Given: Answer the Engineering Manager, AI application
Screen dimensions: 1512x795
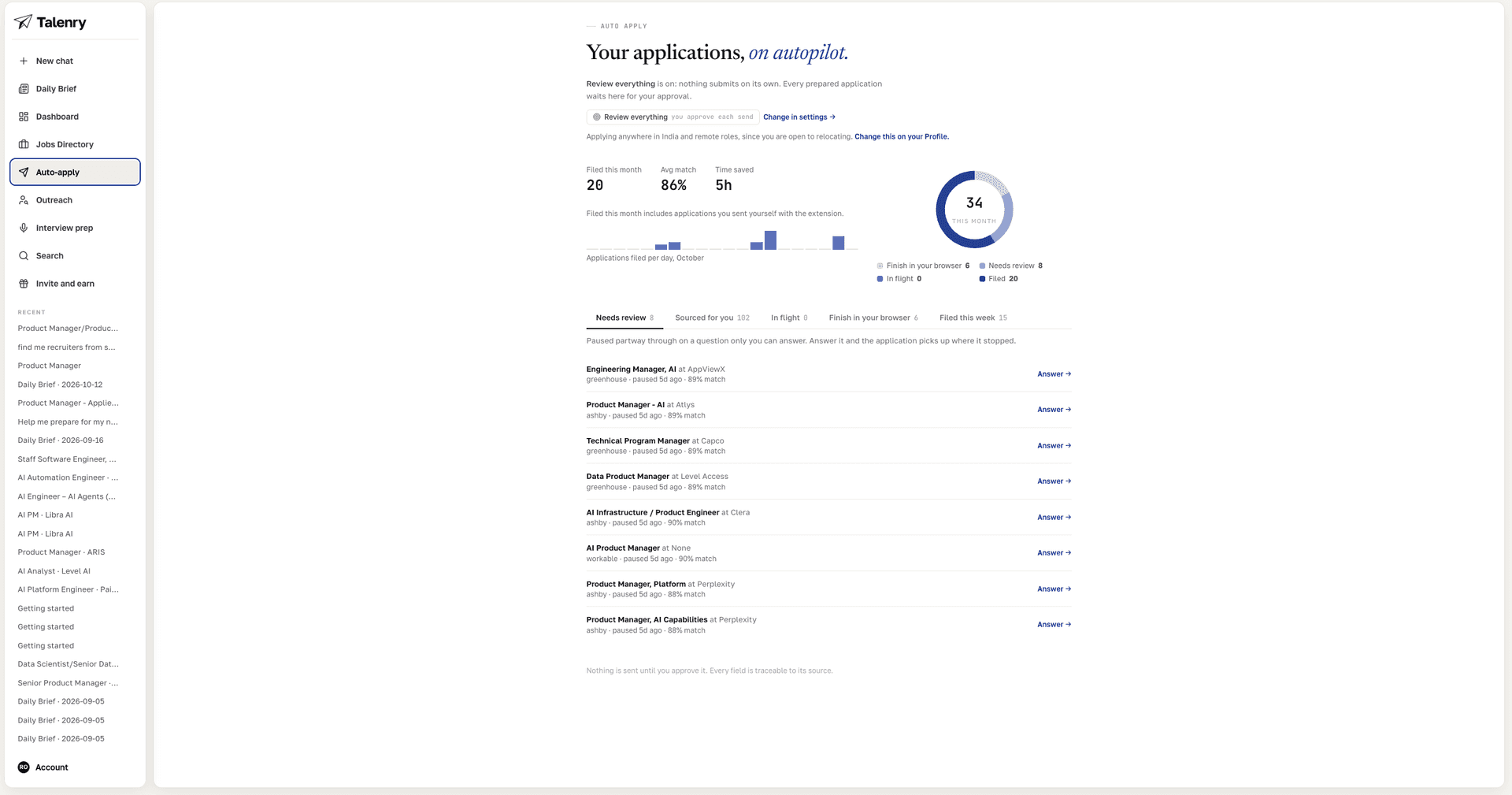Looking at the screenshot, I should point(1054,374).
